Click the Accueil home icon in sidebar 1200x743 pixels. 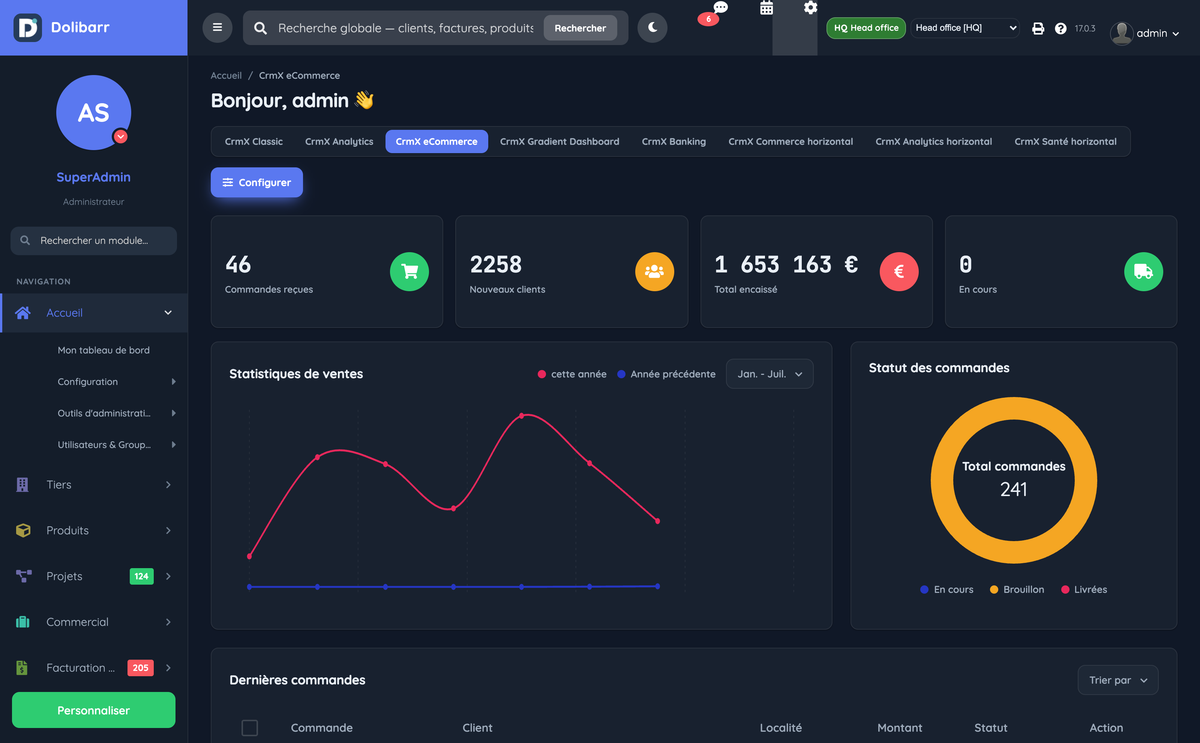(x=23, y=313)
